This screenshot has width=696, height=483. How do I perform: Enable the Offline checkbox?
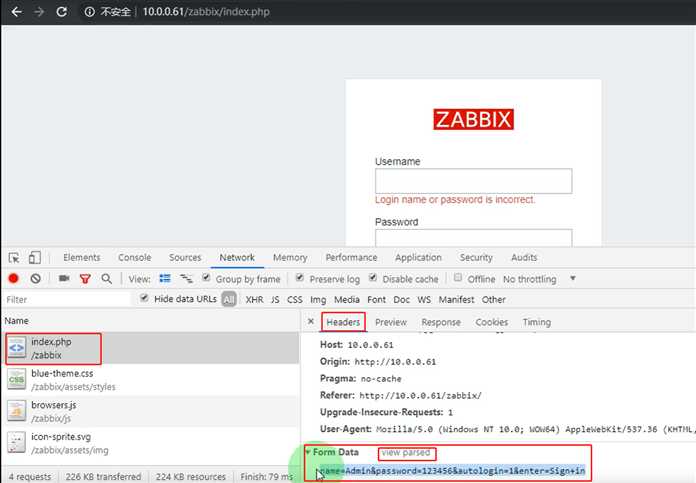(458, 277)
